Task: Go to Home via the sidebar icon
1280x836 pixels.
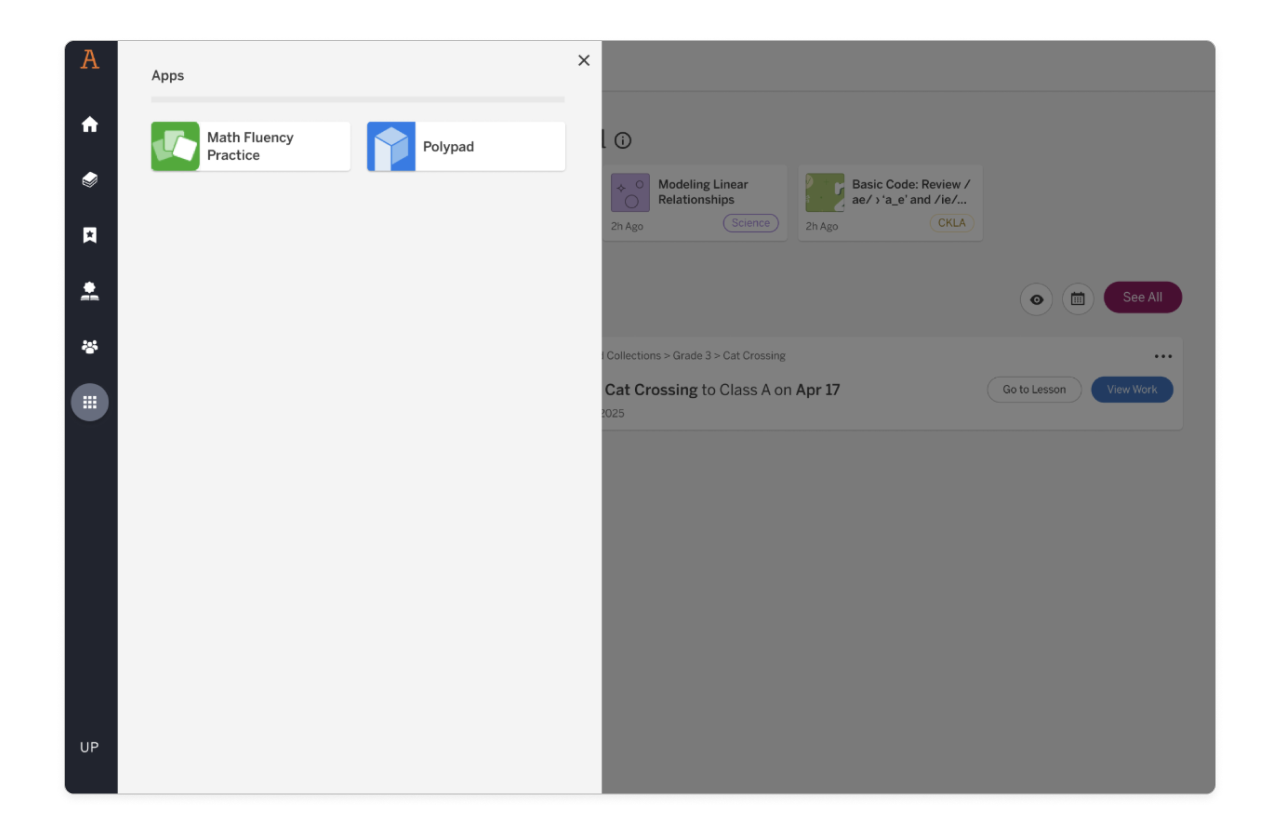Action: (90, 125)
